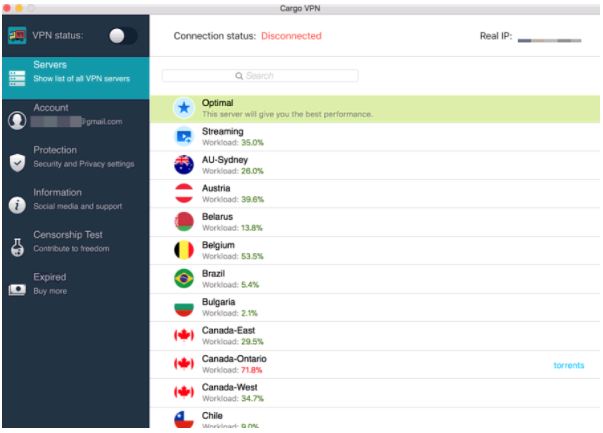Click the Brazil workload 5.4% value
This screenshot has width=603, height=433.
click(250, 285)
